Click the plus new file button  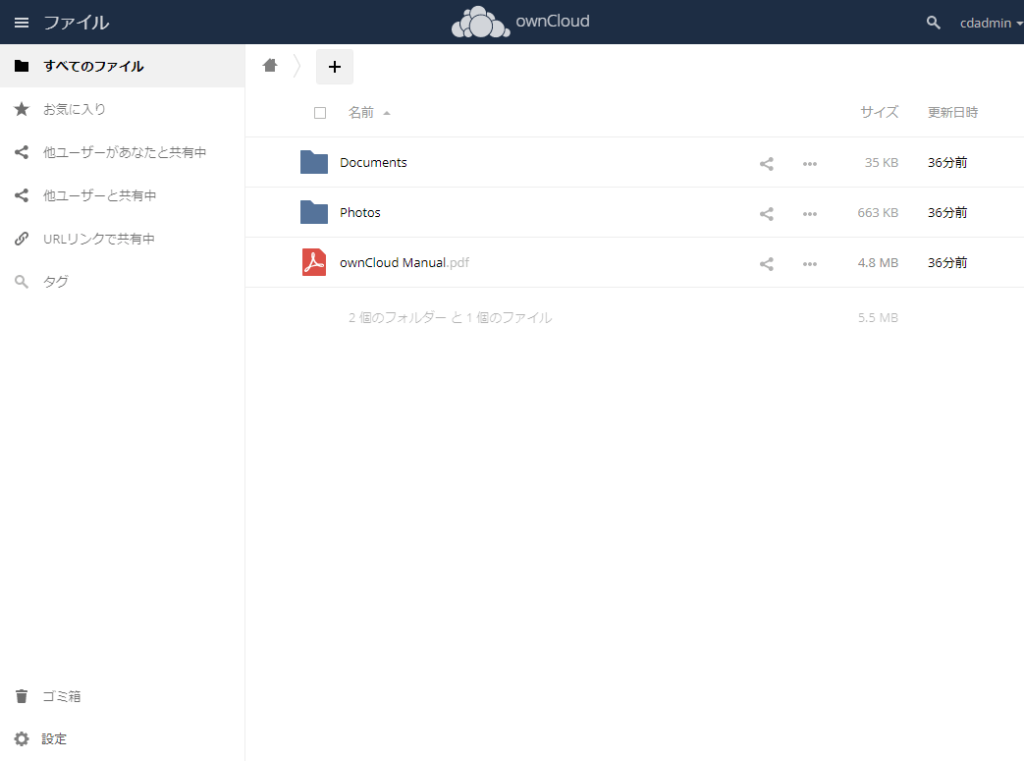tap(334, 67)
